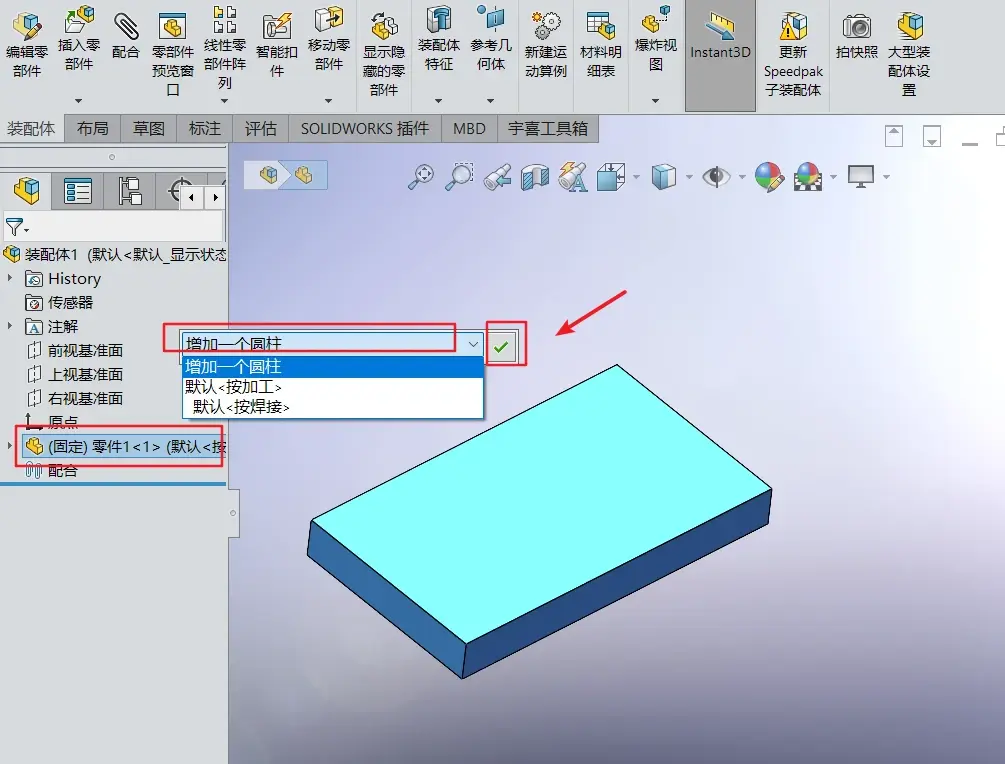Viewport: 1005px width, 764px height.
Task: Select the DimXpertManager crosshair tab icon
Action: 178,190
